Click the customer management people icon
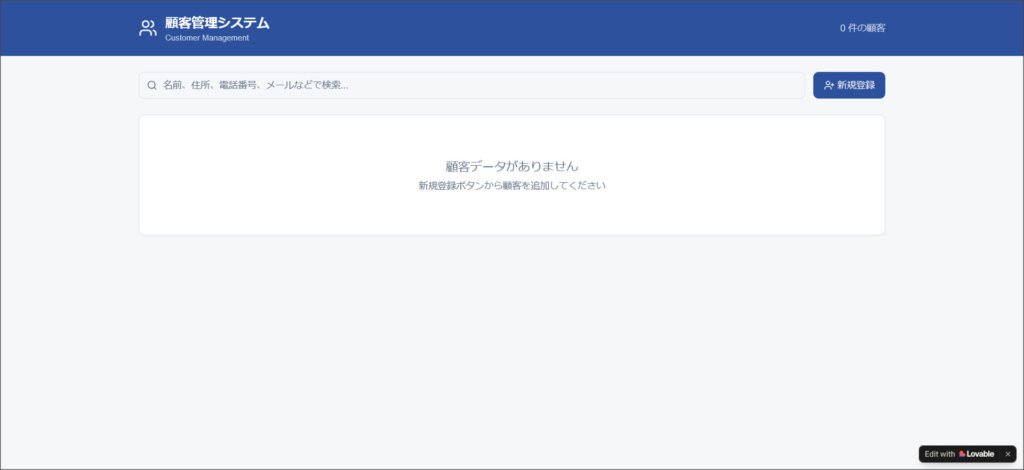 [148, 28]
